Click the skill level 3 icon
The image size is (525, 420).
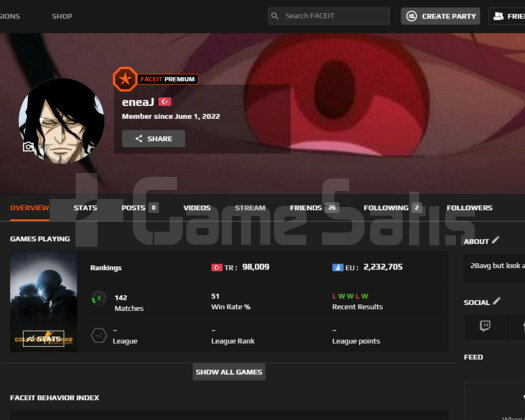click(x=98, y=298)
